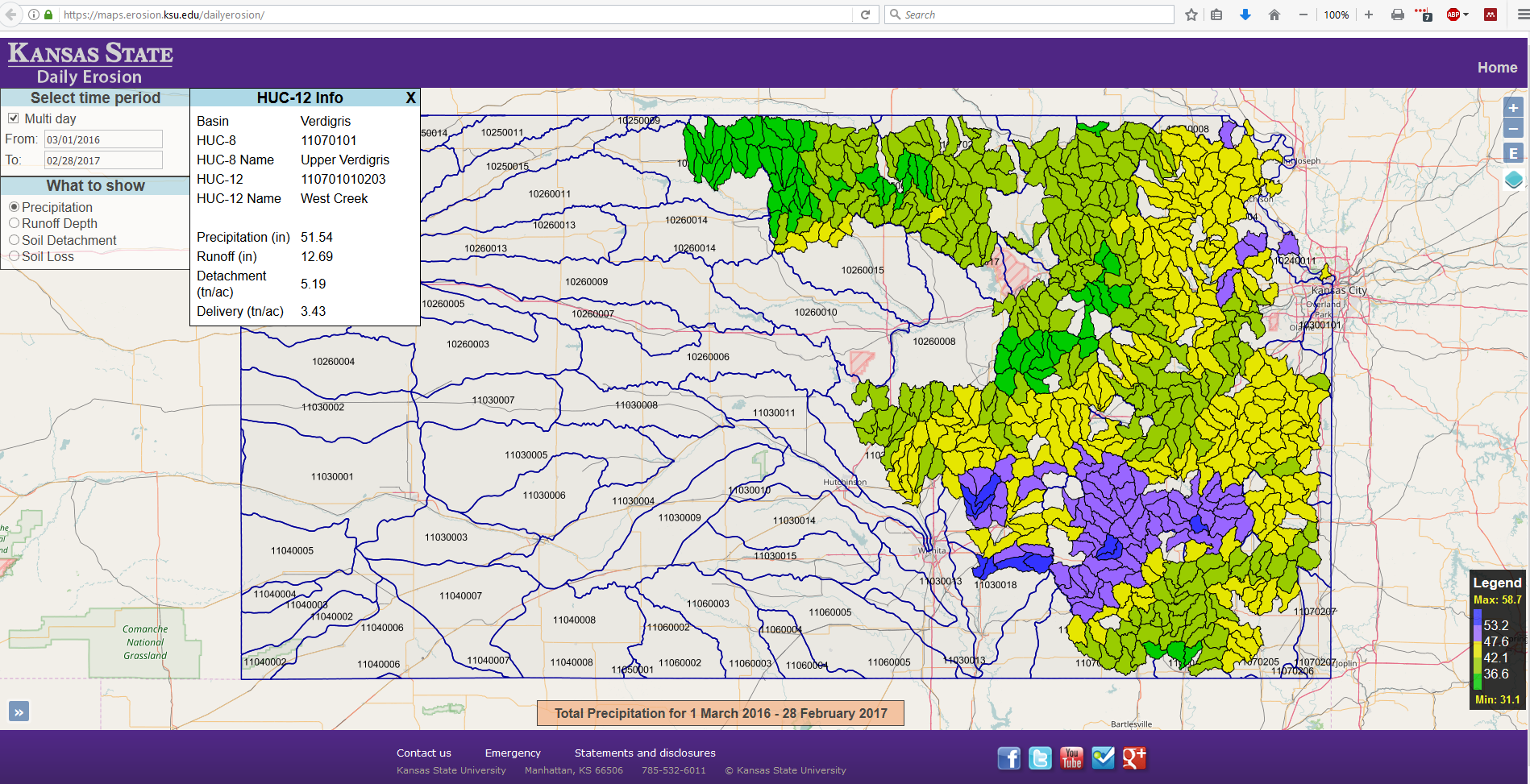Open the Google Plus social link
The width and height of the screenshot is (1530, 784).
point(1134,758)
